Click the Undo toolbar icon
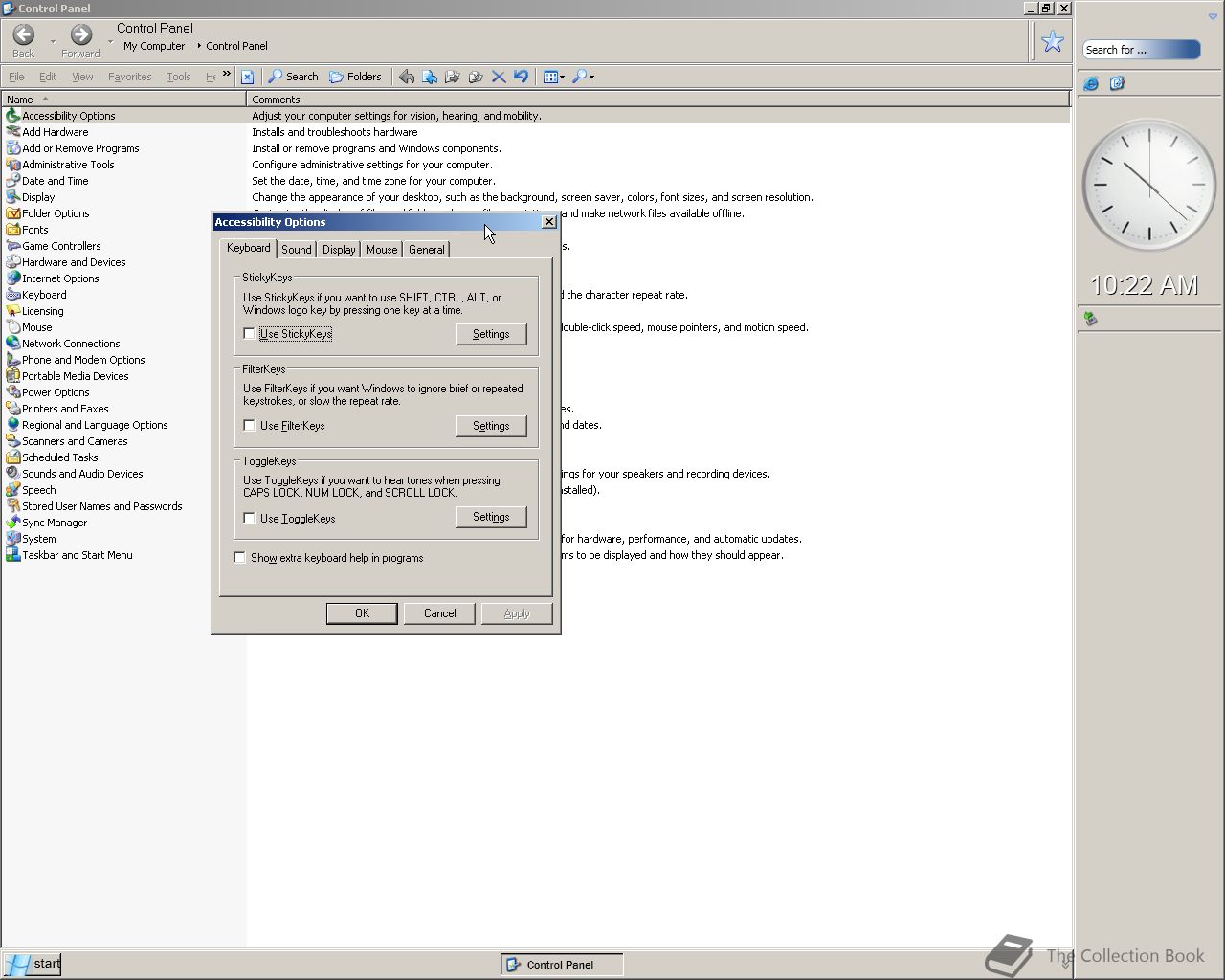The height and width of the screenshot is (980, 1225). tap(521, 77)
